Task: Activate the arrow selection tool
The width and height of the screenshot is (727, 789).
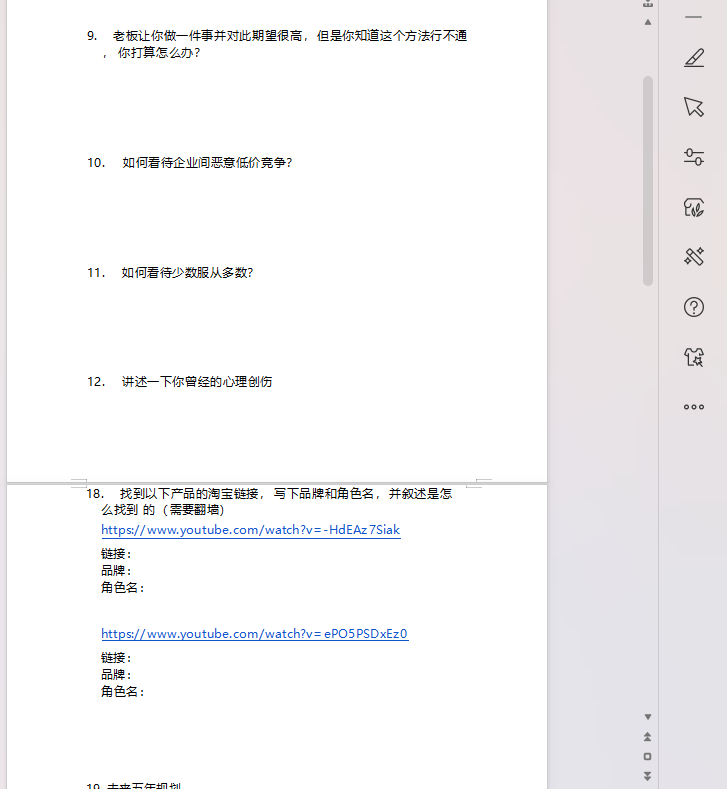Action: (693, 107)
